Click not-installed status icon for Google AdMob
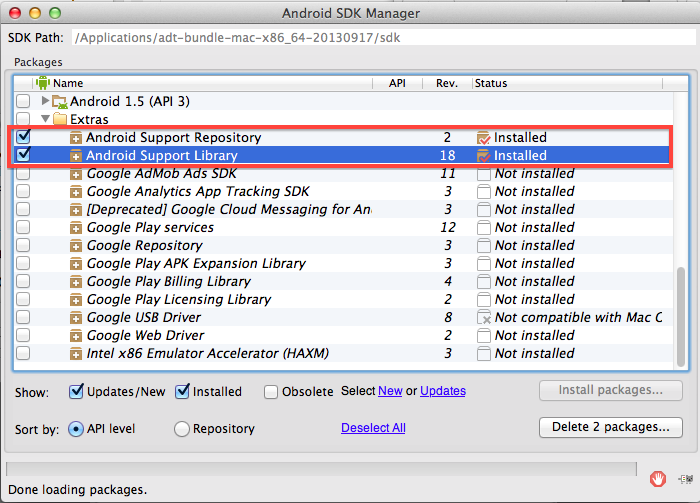This screenshot has width=700, height=503. (483, 174)
